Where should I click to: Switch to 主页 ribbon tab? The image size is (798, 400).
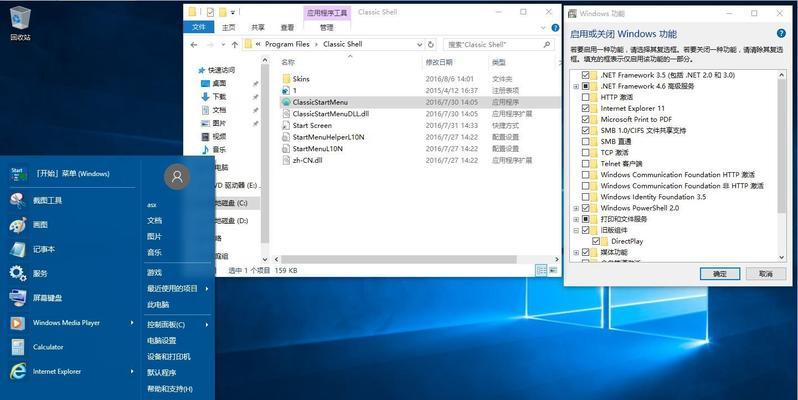229,27
